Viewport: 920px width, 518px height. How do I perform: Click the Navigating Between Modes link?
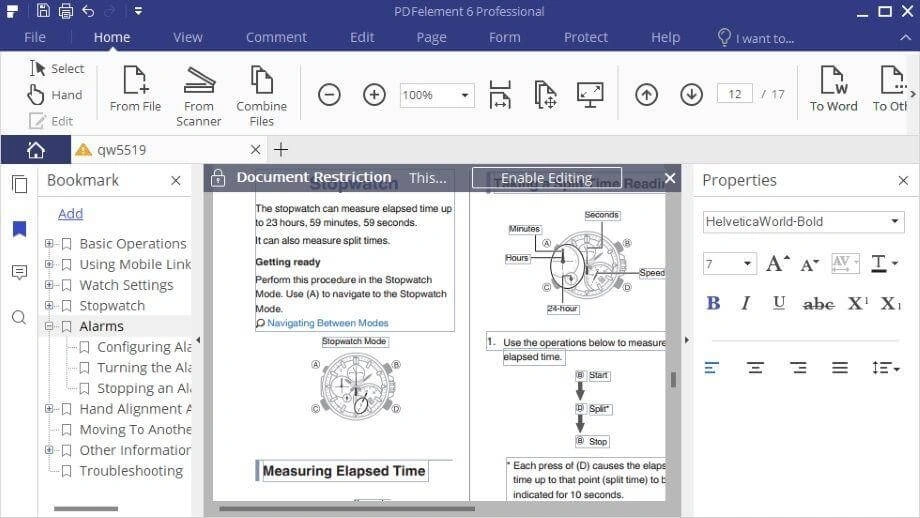pos(327,323)
